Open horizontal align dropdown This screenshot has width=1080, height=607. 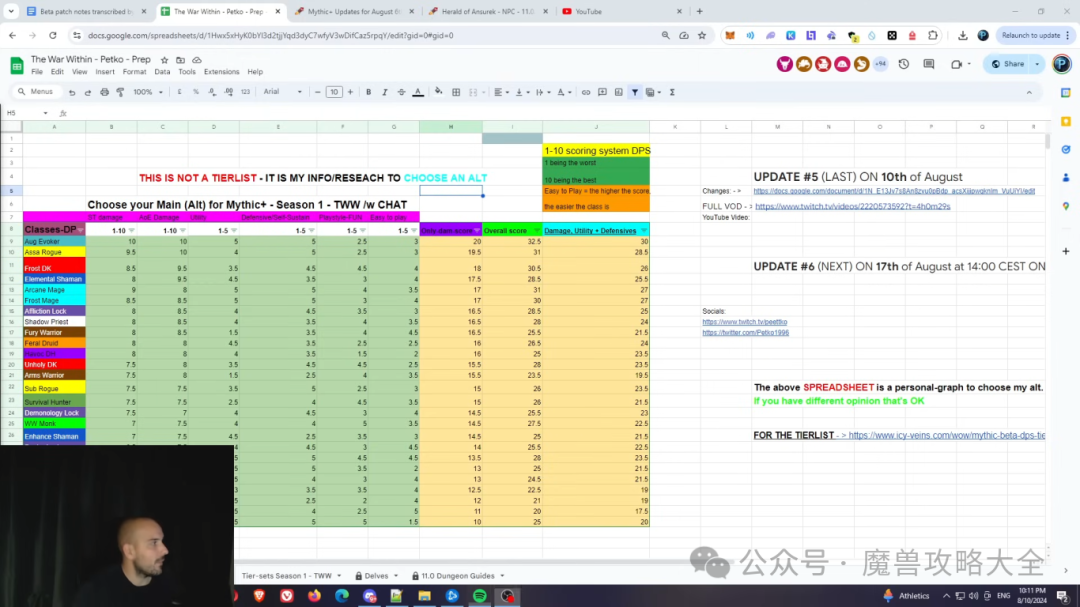point(501,92)
